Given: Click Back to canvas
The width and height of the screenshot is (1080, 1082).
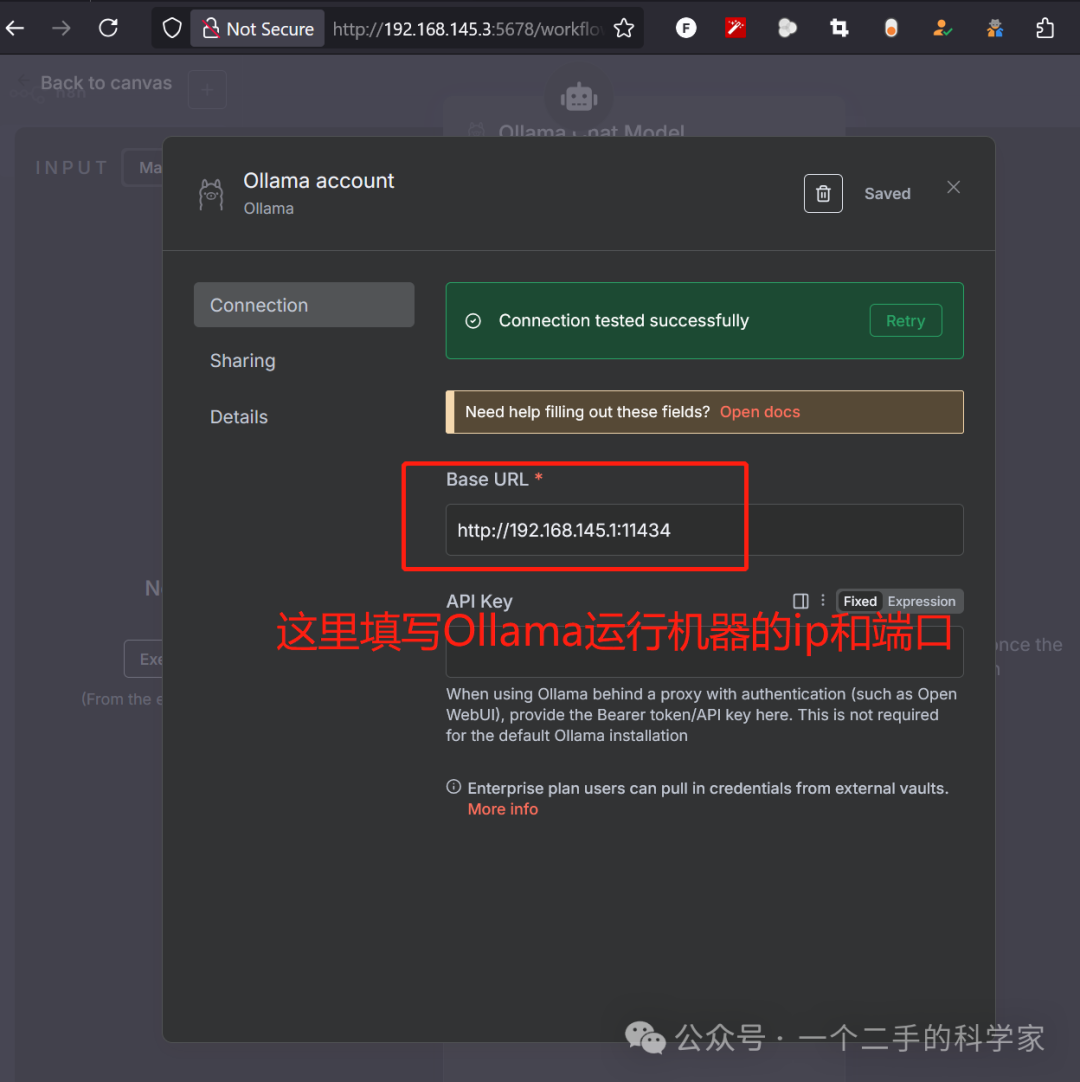Looking at the screenshot, I should (106, 83).
